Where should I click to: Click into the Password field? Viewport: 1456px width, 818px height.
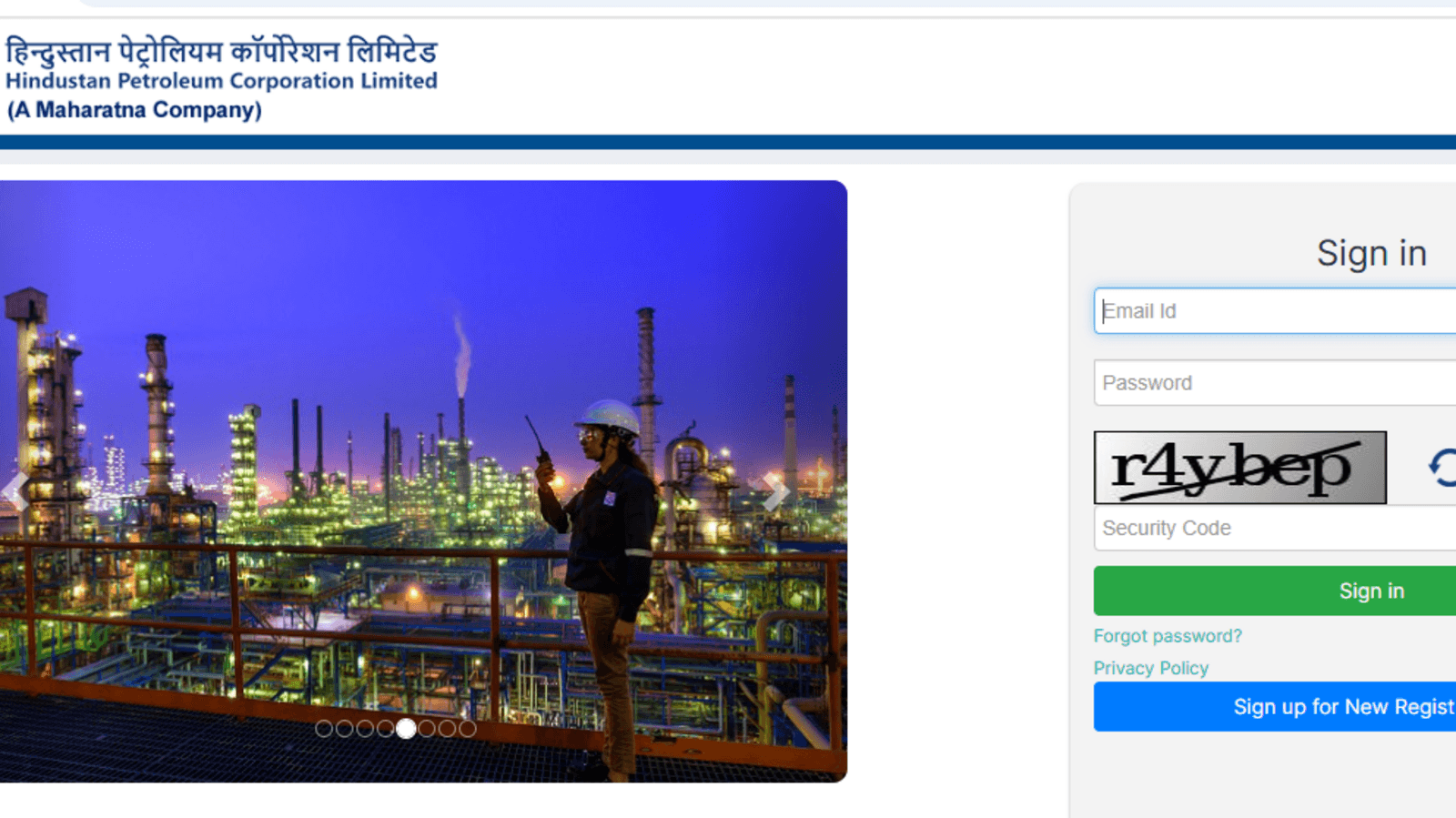[x=1274, y=383]
